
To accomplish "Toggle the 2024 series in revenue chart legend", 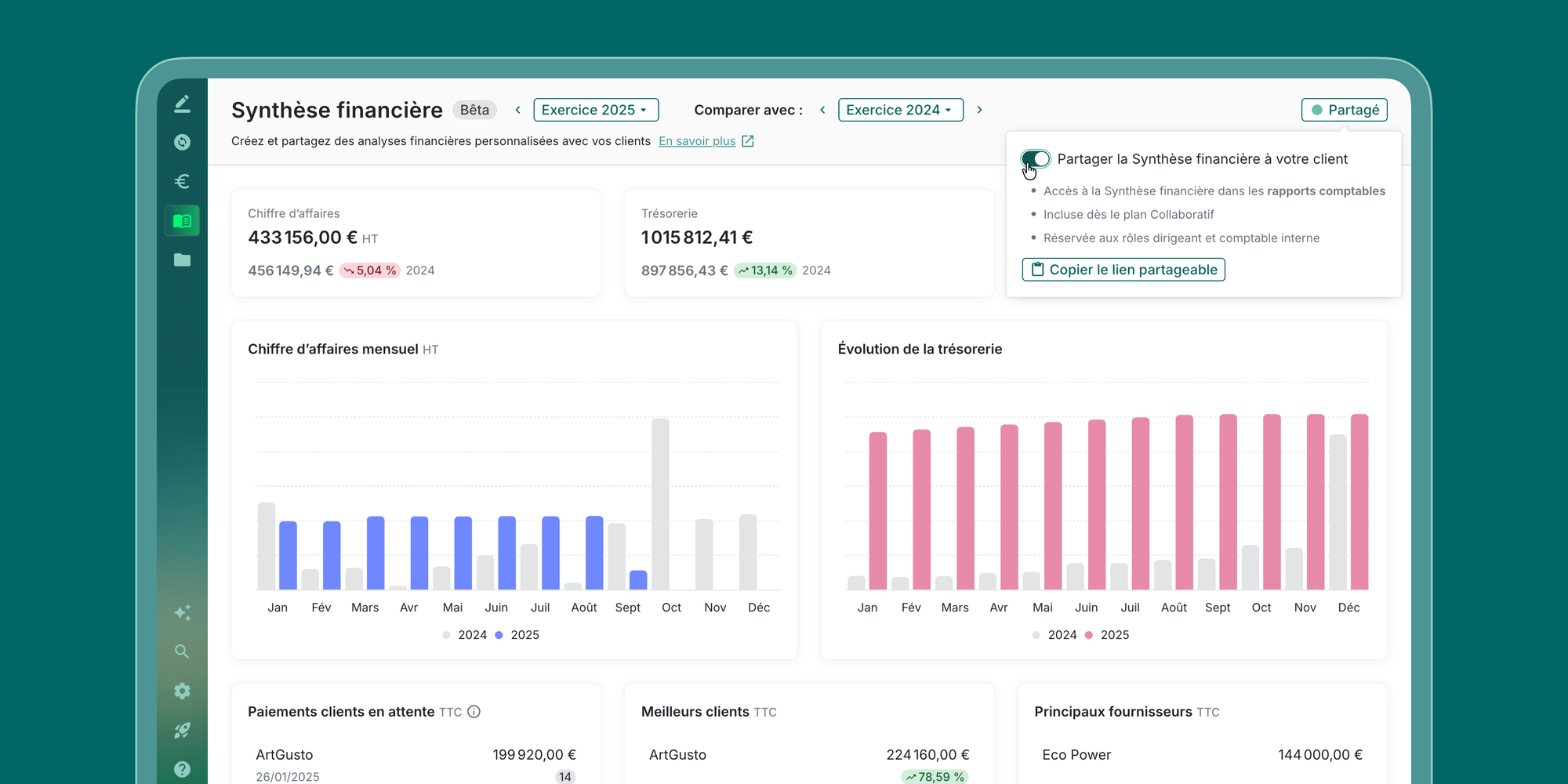I will tap(464, 635).
